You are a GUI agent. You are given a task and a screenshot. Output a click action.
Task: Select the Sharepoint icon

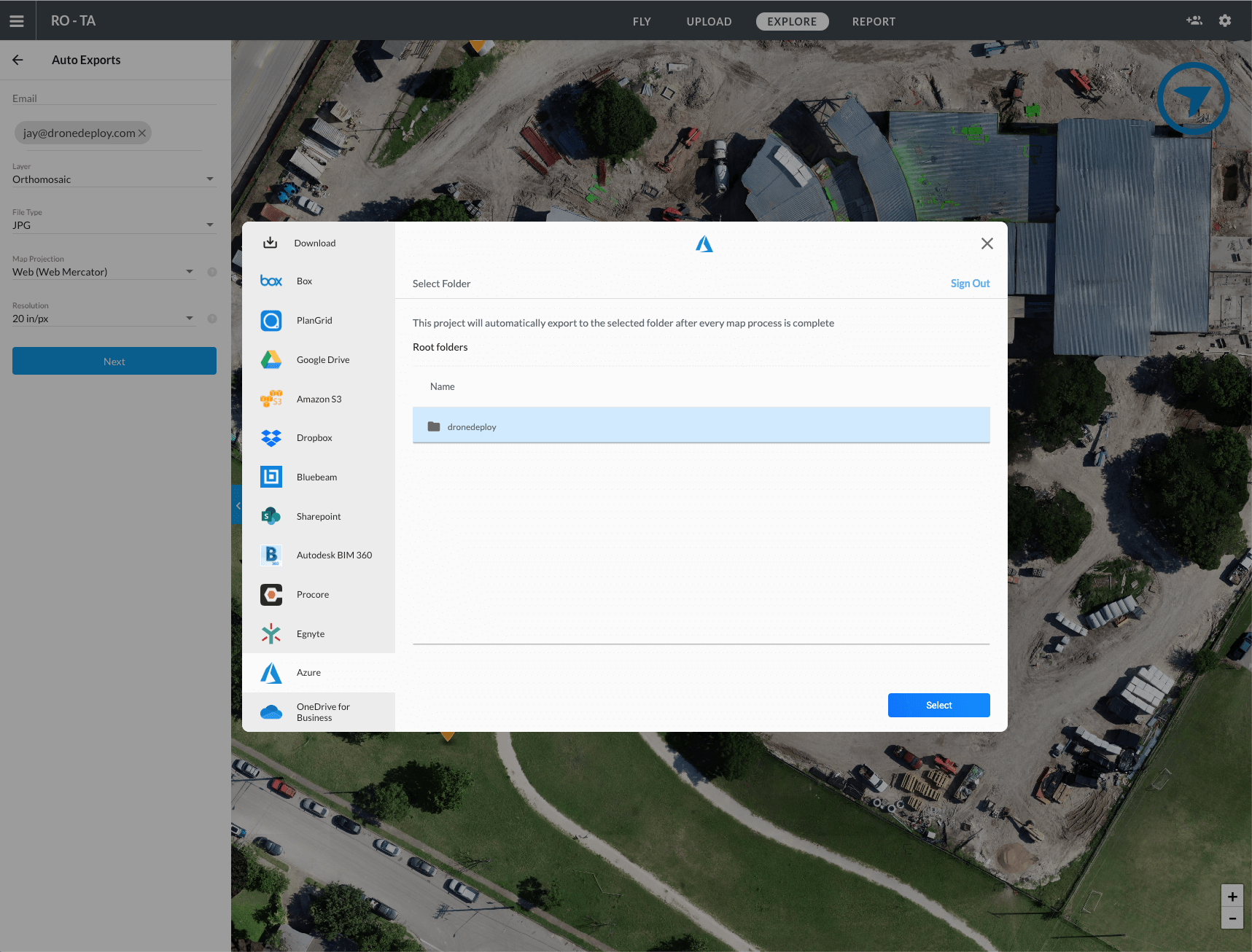[x=271, y=516]
